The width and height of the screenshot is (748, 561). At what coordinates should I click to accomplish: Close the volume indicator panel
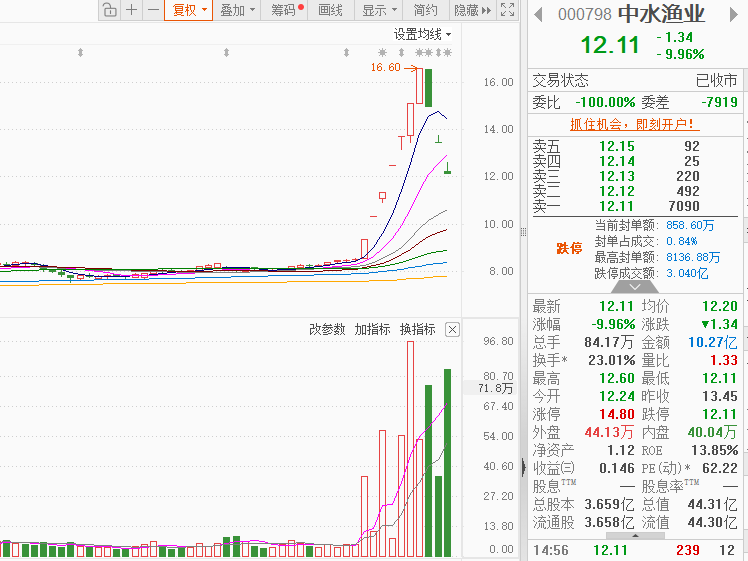pyautogui.click(x=452, y=330)
